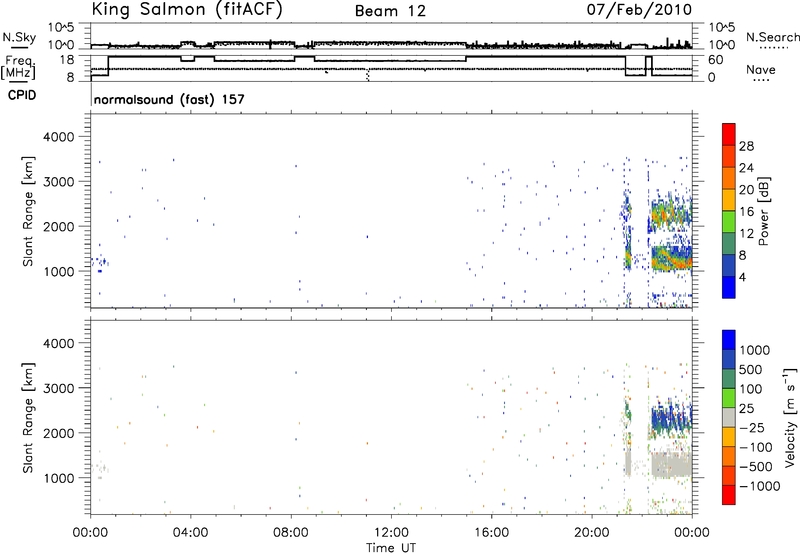This screenshot has height=554, width=800.
Task: Click the blue top Velocity color swatch
Action: tap(729, 340)
